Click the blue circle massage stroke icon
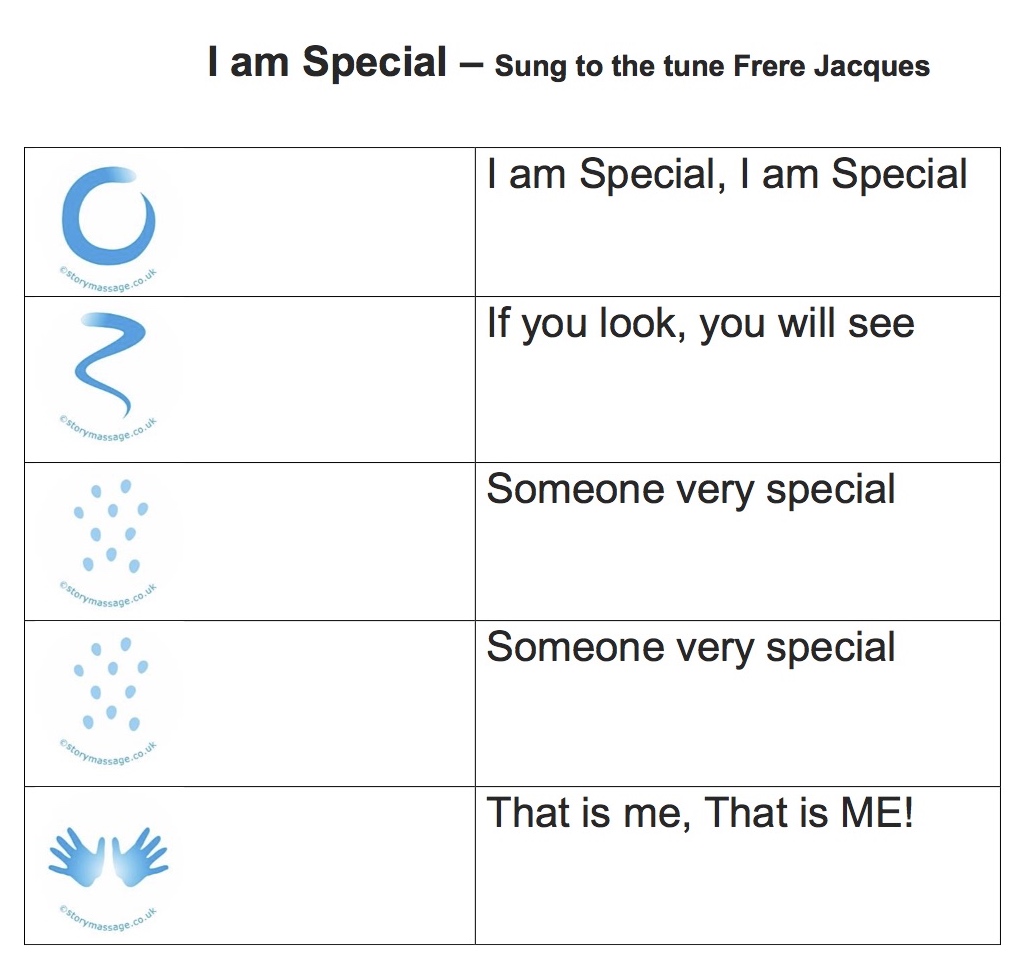Screen dimensions: 1034x960 108,216
